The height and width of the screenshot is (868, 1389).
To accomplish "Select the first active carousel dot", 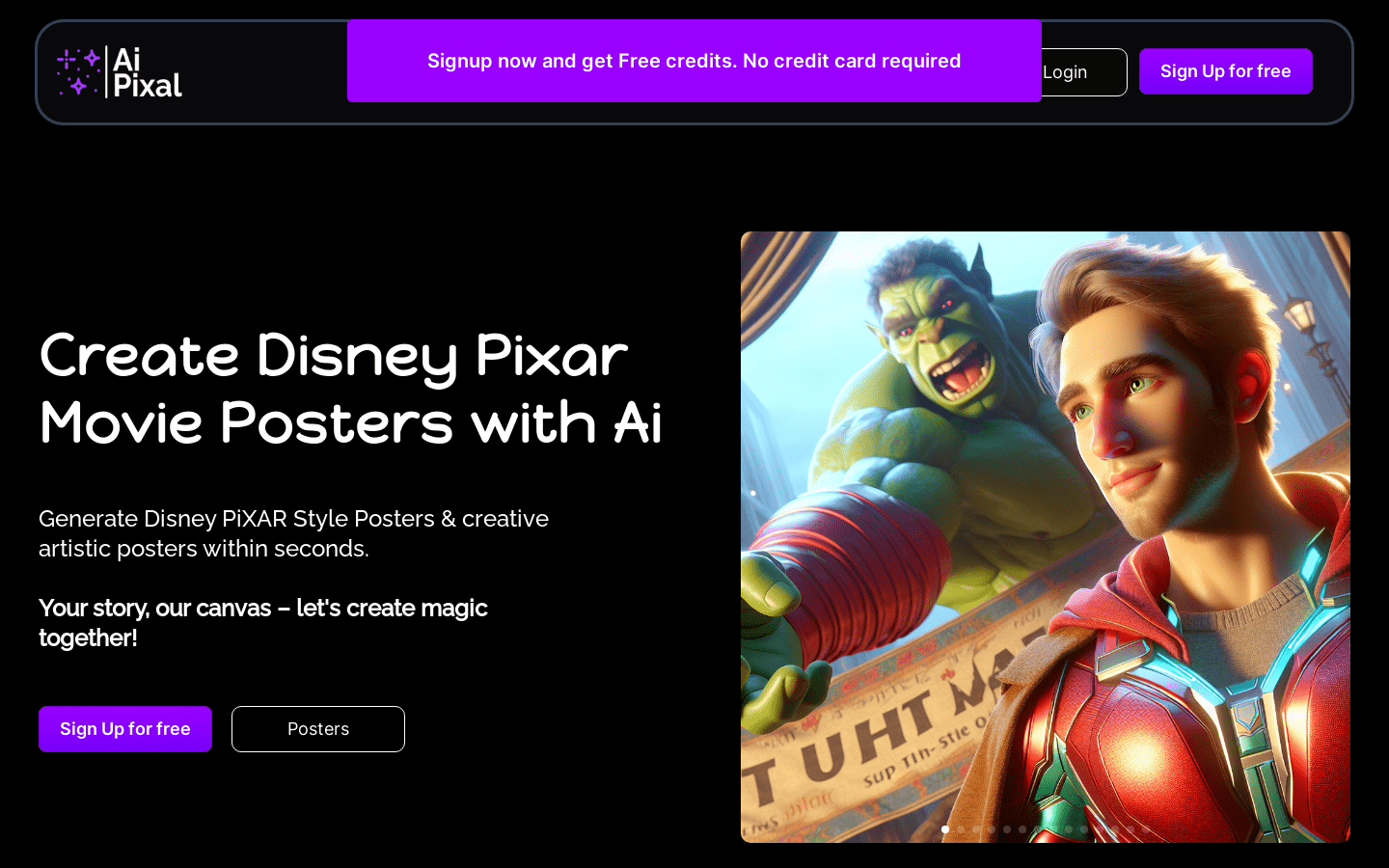I will 945,829.
